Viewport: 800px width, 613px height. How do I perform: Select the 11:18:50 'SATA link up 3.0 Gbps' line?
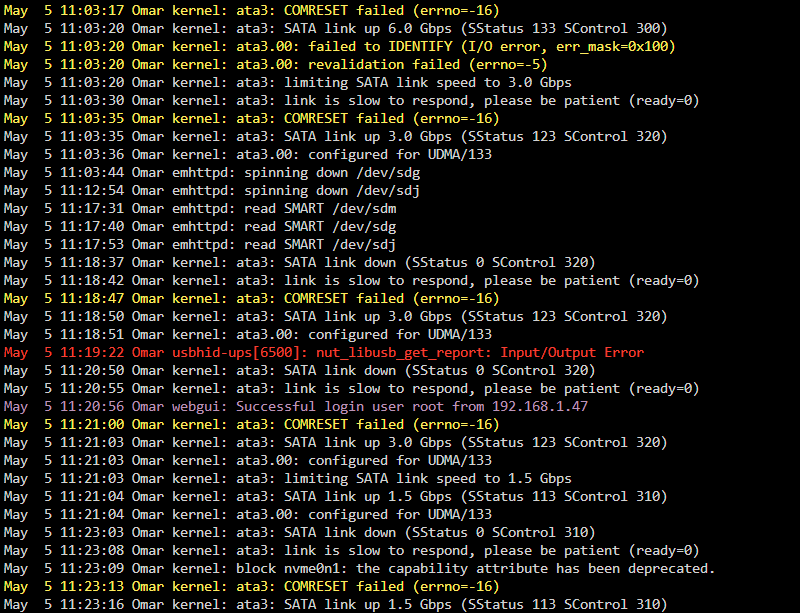click(x=335, y=316)
